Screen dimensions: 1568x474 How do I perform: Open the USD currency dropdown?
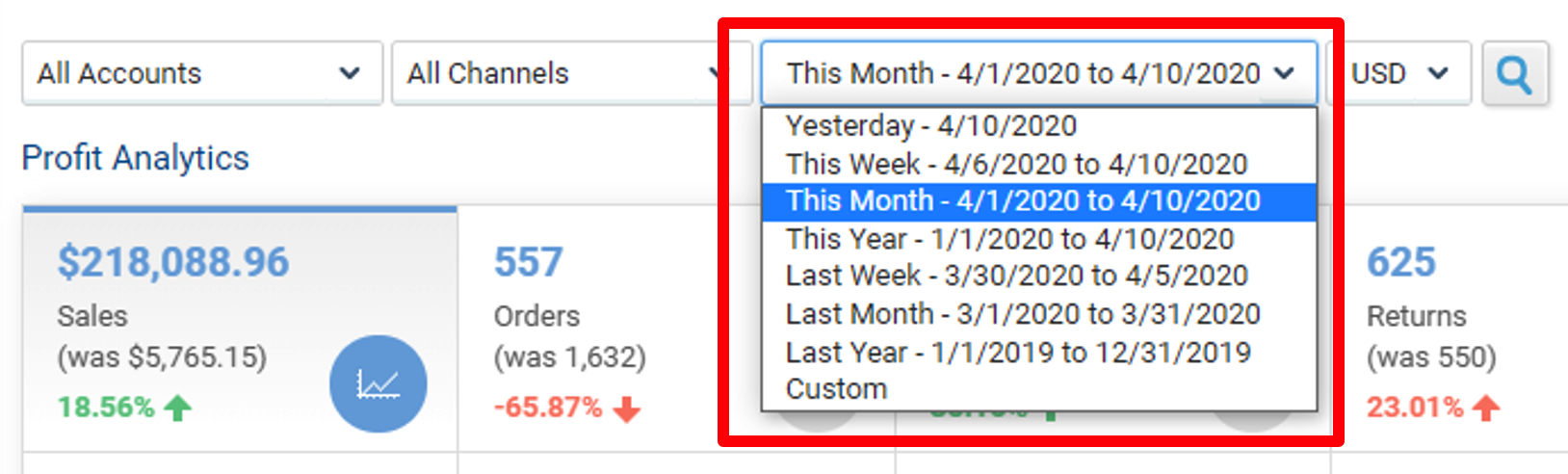[x=1399, y=73]
